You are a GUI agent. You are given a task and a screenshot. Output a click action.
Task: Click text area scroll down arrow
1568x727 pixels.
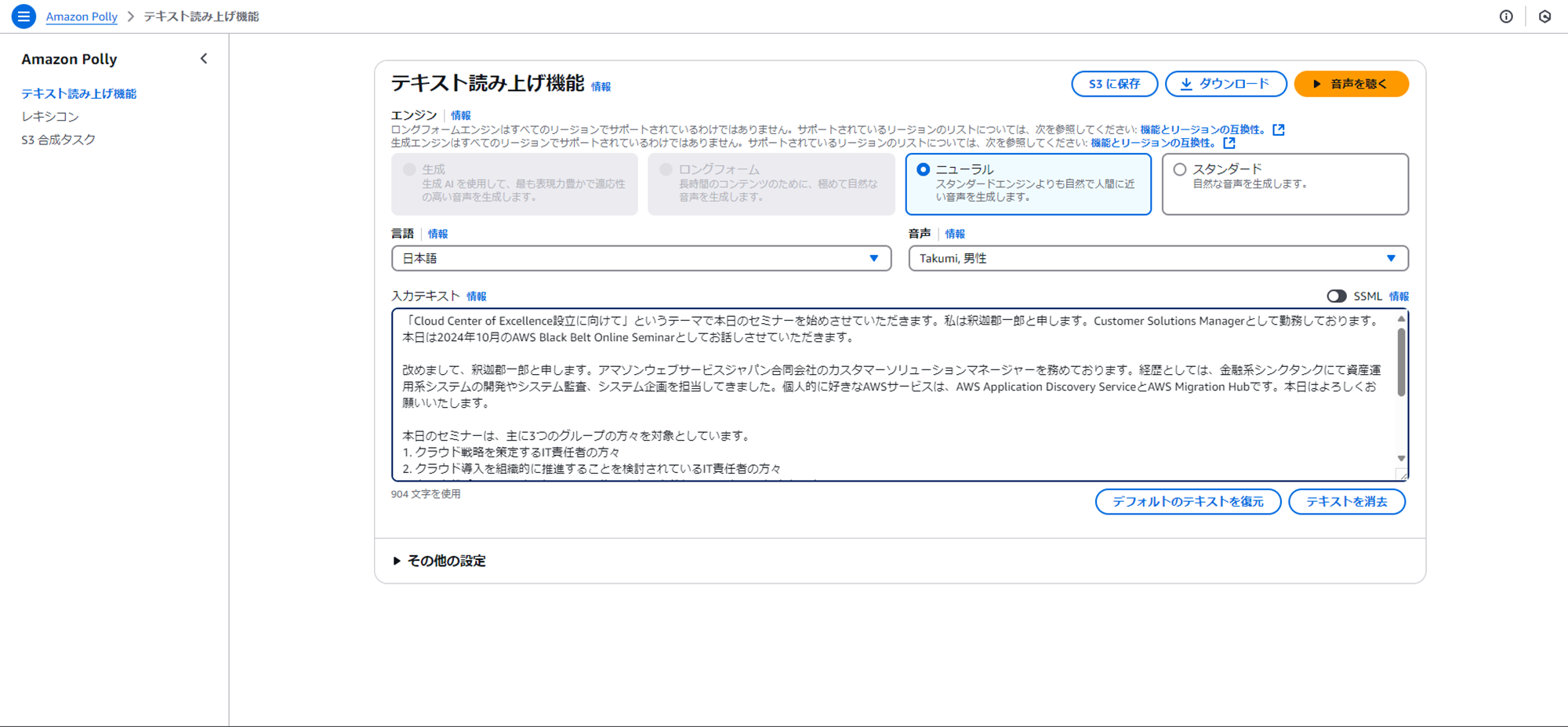(1401, 459)
